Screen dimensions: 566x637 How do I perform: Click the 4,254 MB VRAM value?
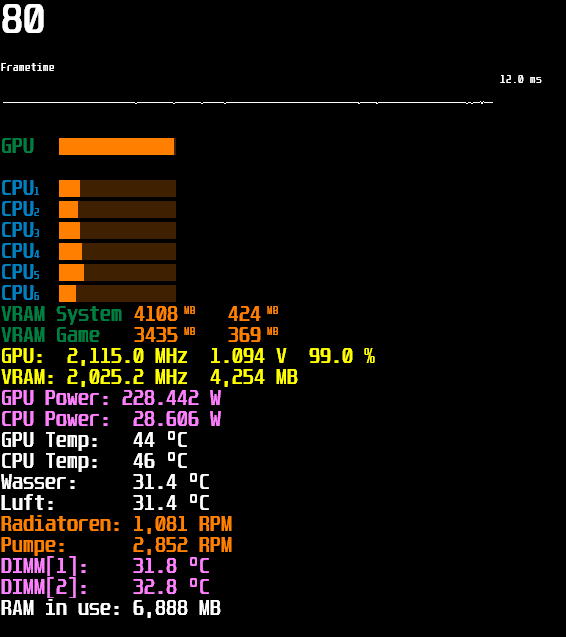(x=254, y=377)
